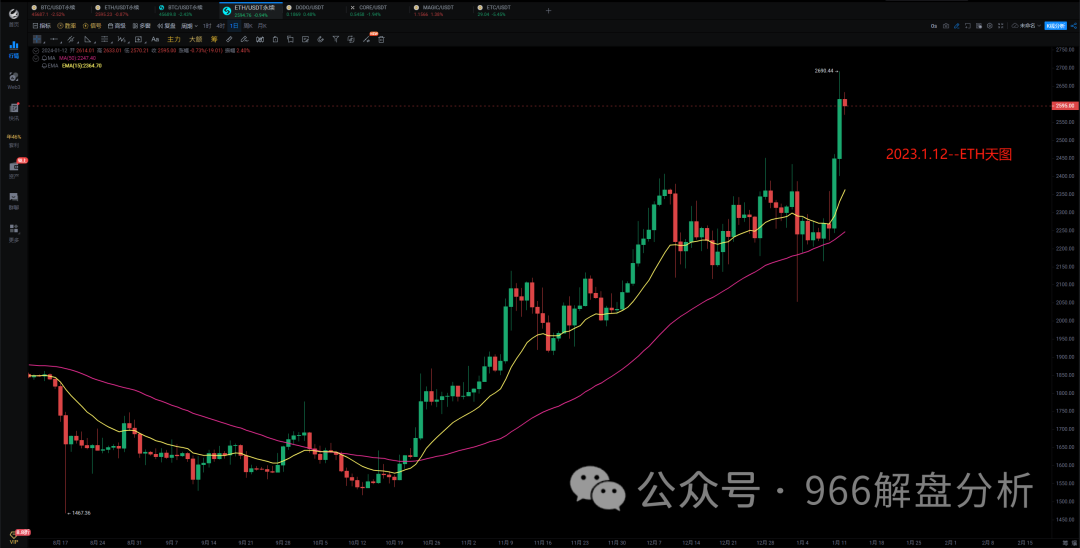Select the triangle shape drawing tool
Image resolution: width=1080 pixels, height=548 pixels.
click(x=87, y=39)
